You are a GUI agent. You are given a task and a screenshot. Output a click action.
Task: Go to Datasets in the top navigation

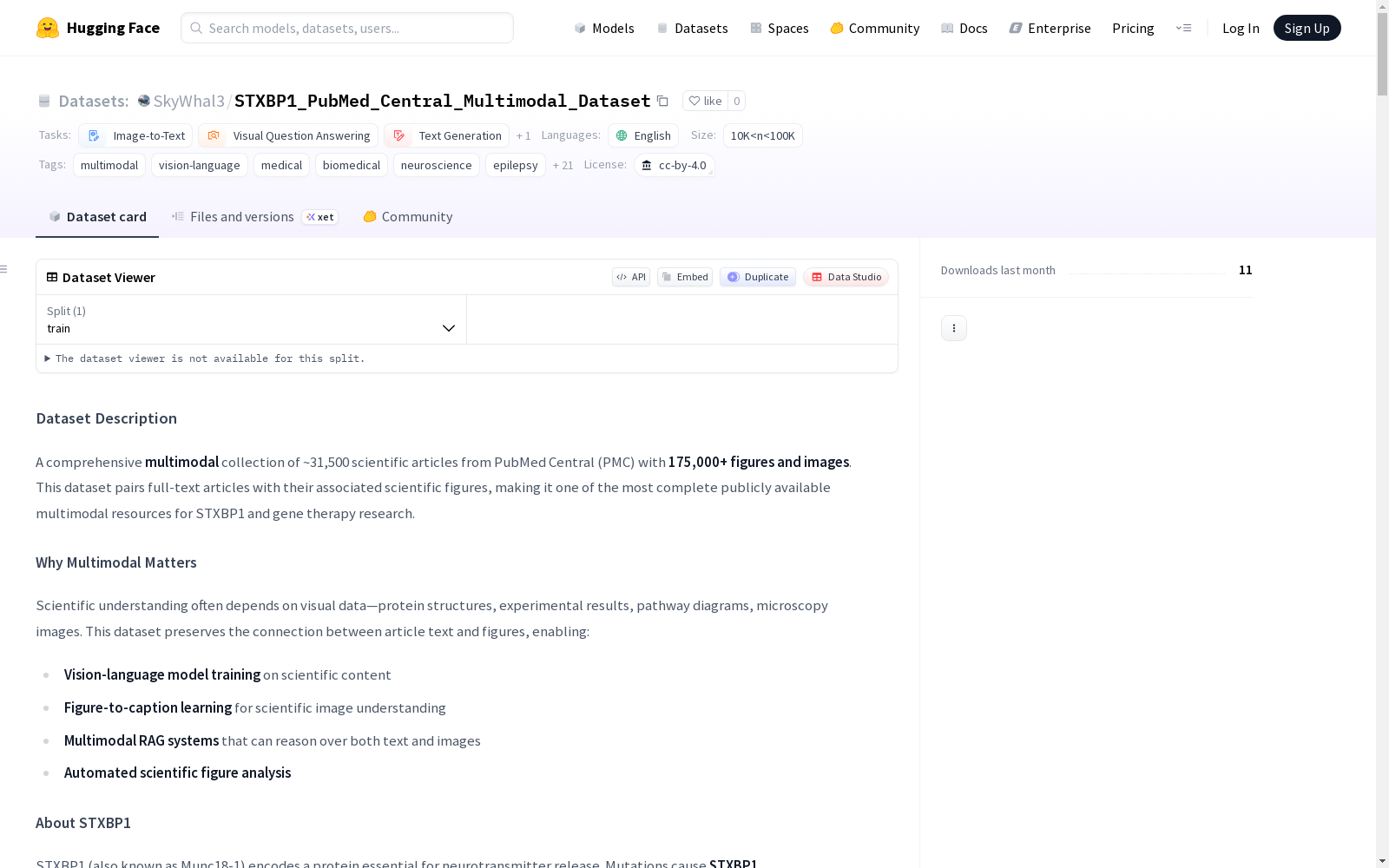[x=692, y=28]
